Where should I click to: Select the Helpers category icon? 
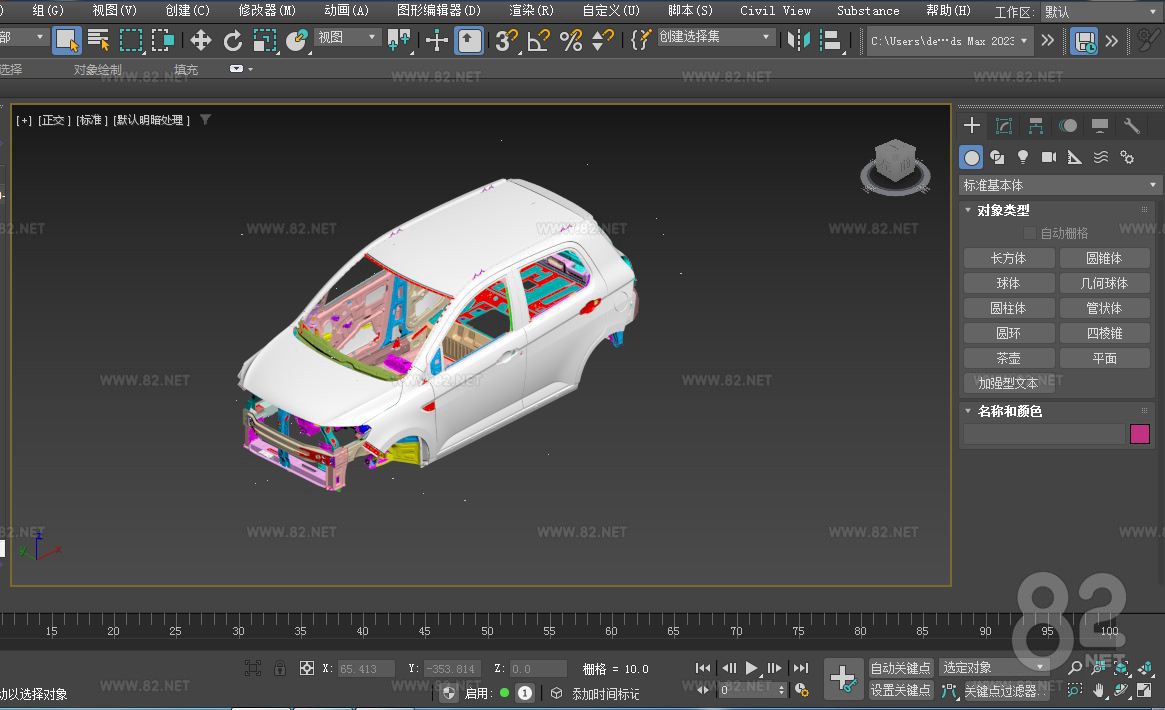click(1073, 156)
